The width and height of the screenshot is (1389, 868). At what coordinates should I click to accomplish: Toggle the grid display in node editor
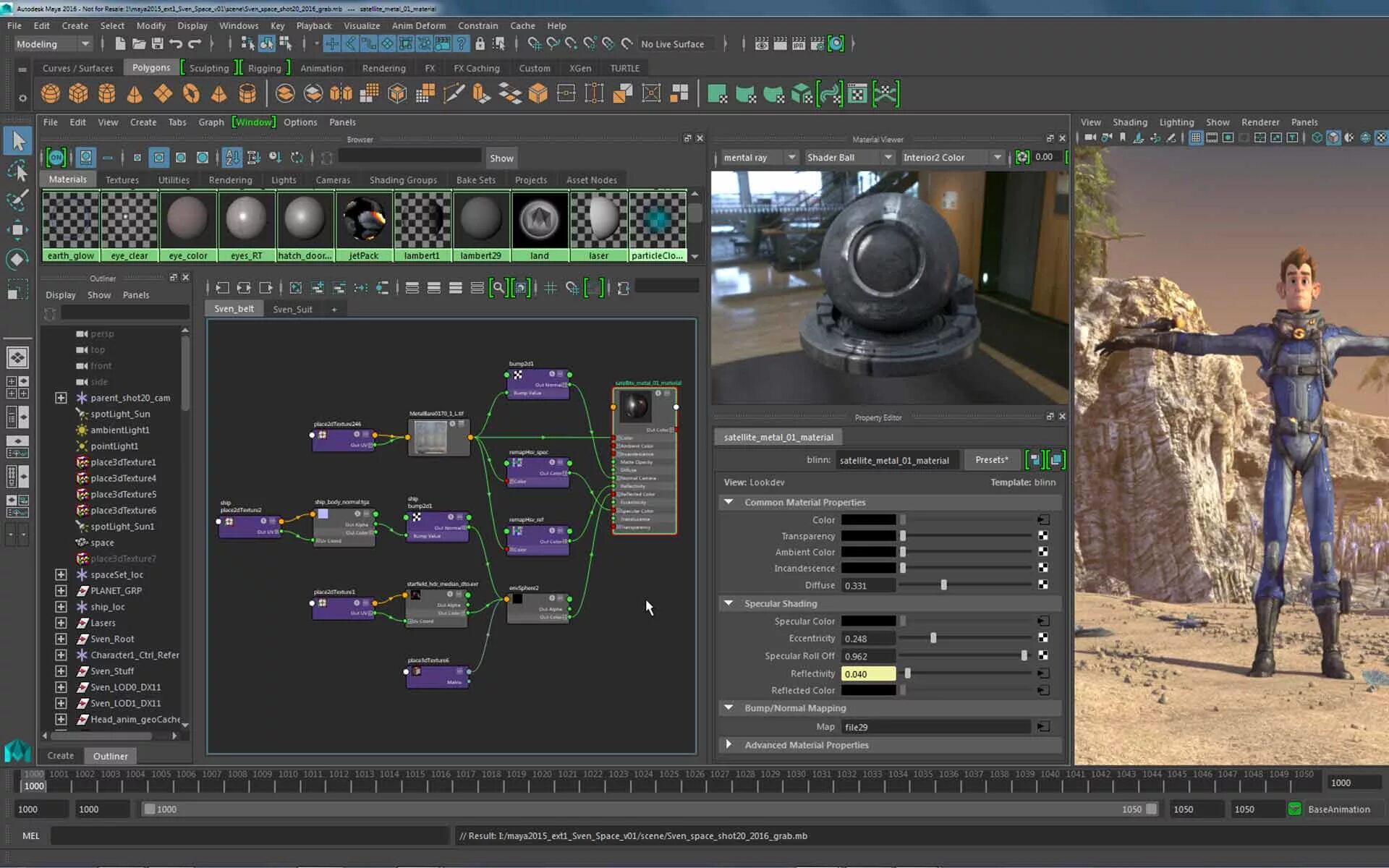(x=551, y=288)
